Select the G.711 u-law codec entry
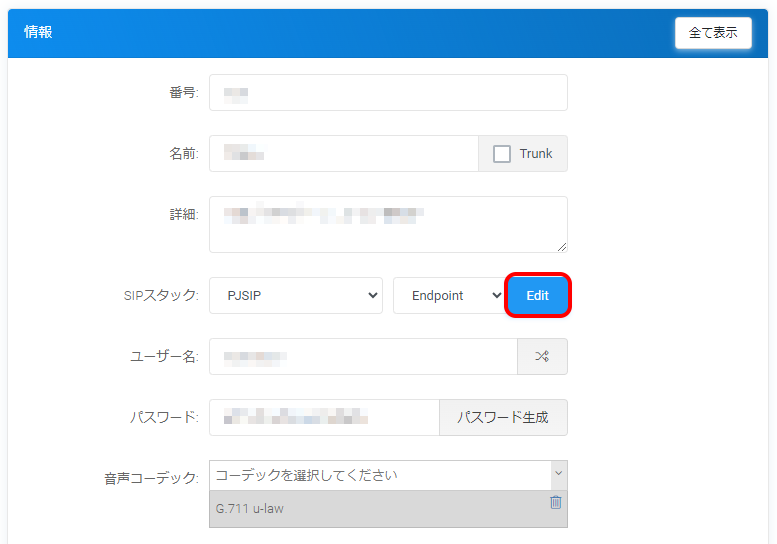Viewport: 777px width, 544px height. [370, 509]
